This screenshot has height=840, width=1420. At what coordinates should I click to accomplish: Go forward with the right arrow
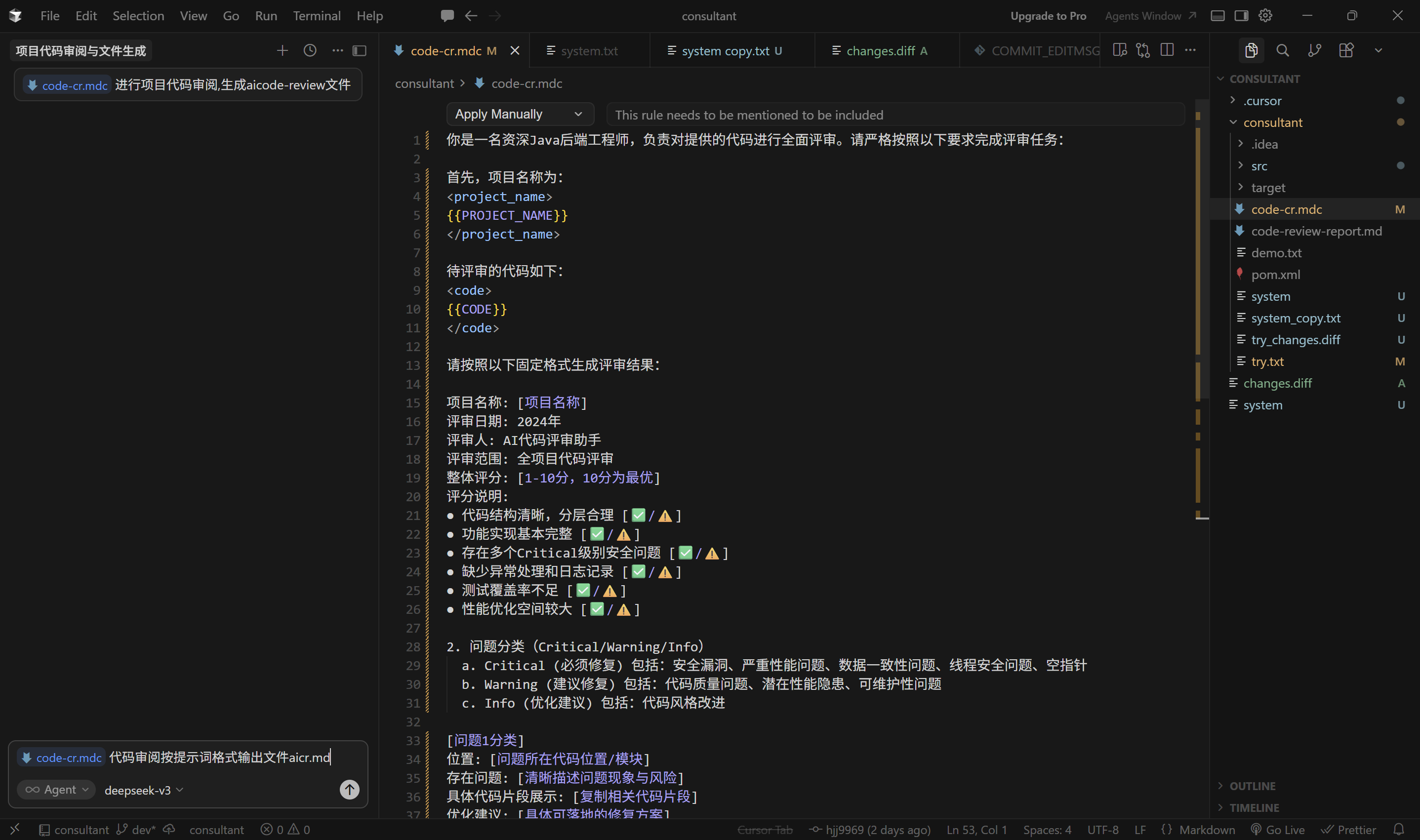(494, 16)
